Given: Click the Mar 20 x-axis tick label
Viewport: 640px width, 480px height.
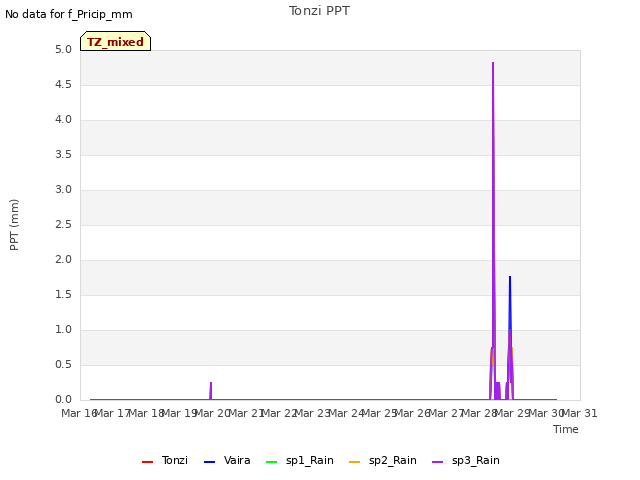Looking at the screenshot, I should coord(212,413).
